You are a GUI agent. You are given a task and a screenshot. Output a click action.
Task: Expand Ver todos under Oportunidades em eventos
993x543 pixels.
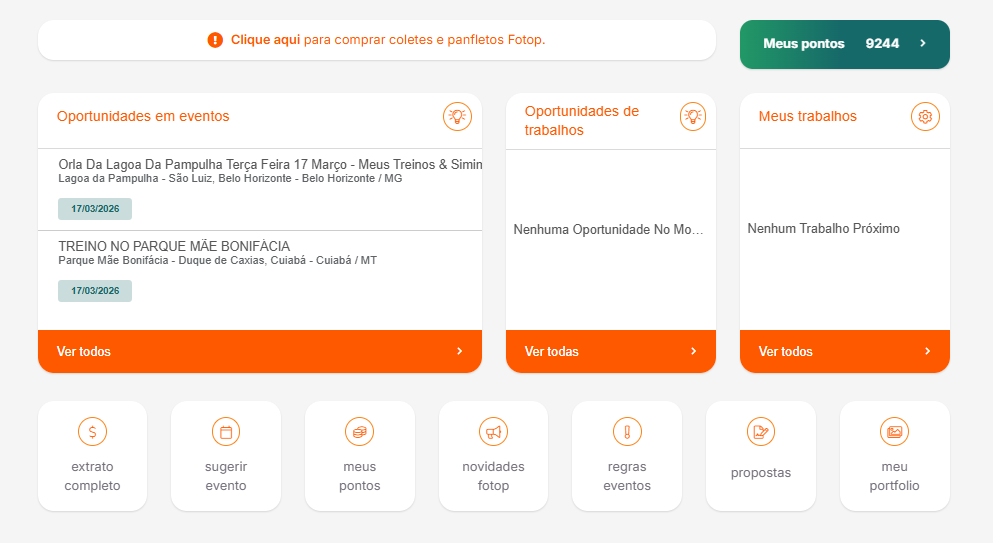point(259,351)
